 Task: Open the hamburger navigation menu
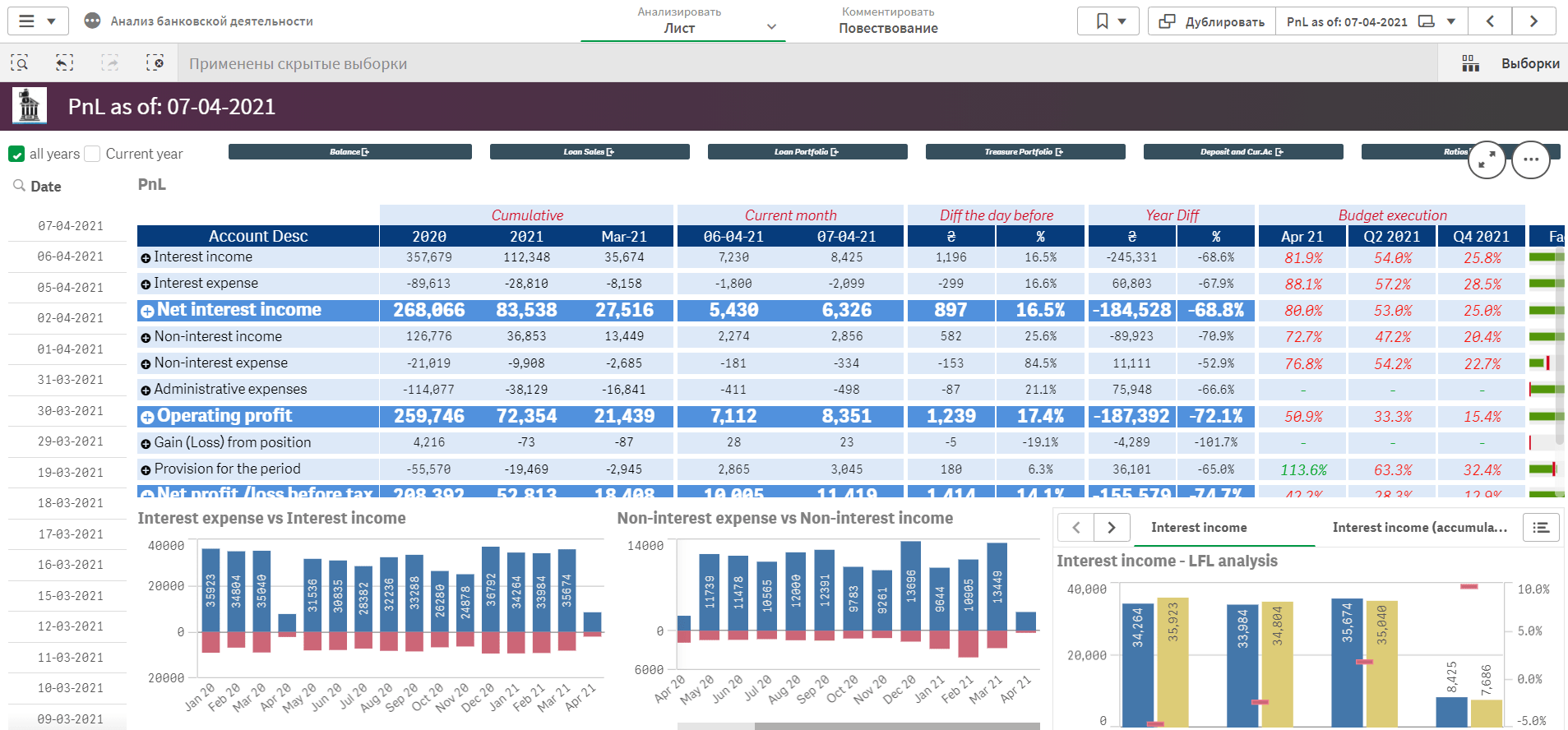coord(27,21)
